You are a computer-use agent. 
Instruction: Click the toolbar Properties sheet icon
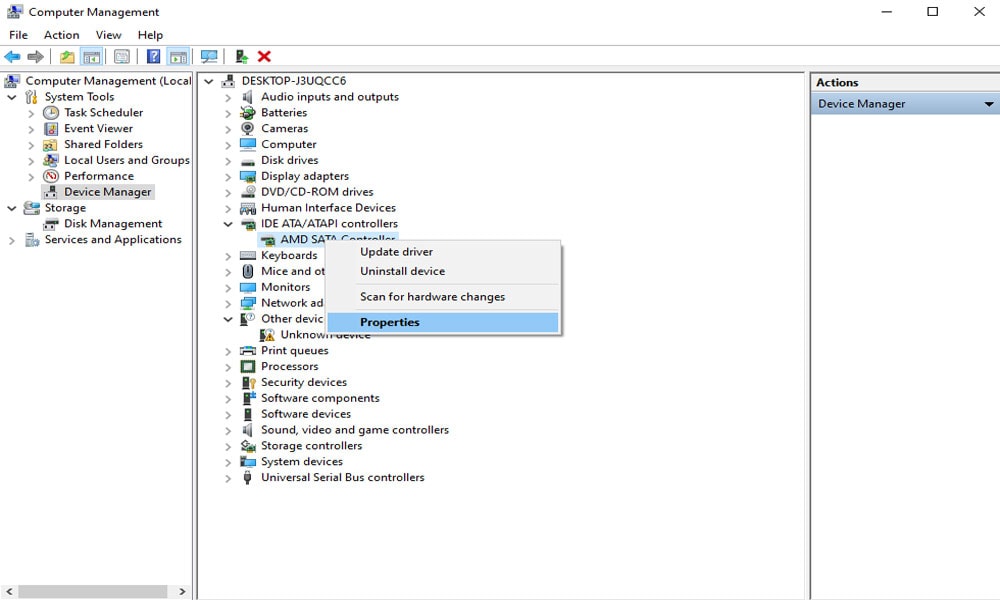122,57
